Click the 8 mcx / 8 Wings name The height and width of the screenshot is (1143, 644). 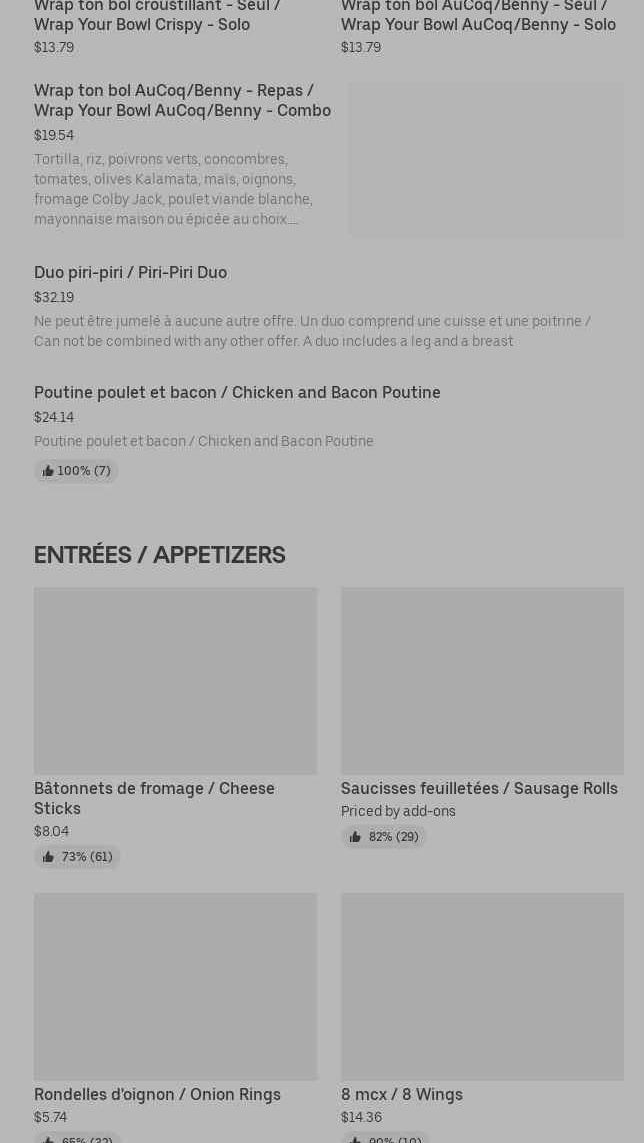(402, 1094)
